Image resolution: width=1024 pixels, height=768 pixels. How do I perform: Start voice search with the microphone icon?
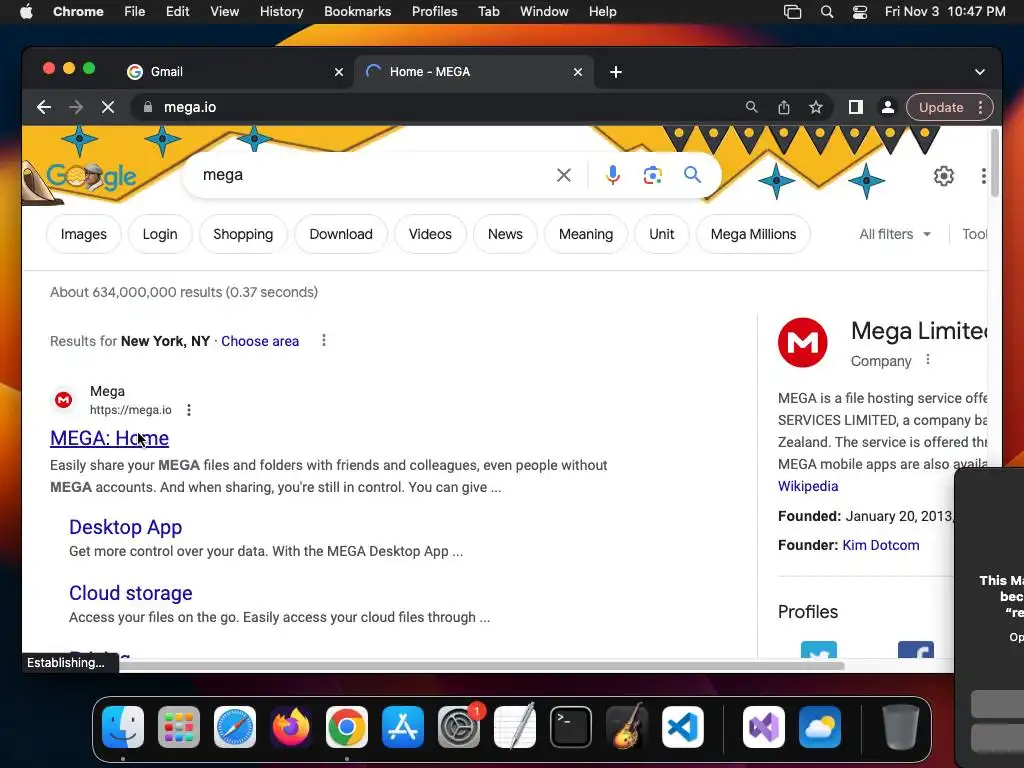[613, 175]
